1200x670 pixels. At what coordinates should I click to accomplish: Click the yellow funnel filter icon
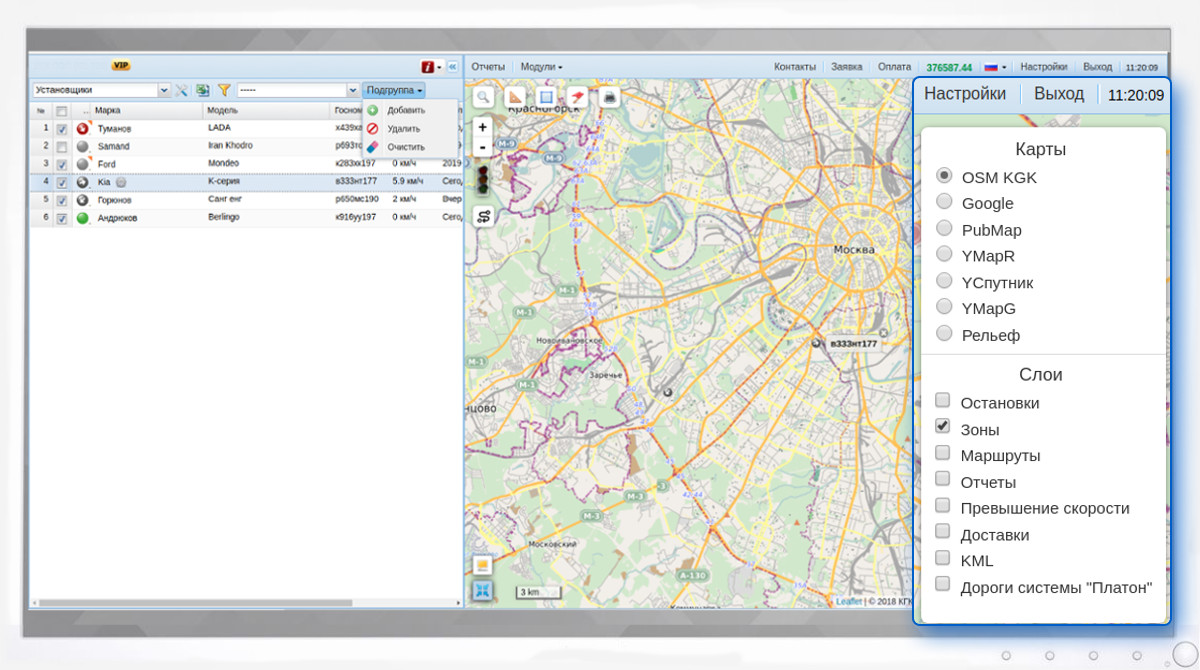tap(224, 90)
